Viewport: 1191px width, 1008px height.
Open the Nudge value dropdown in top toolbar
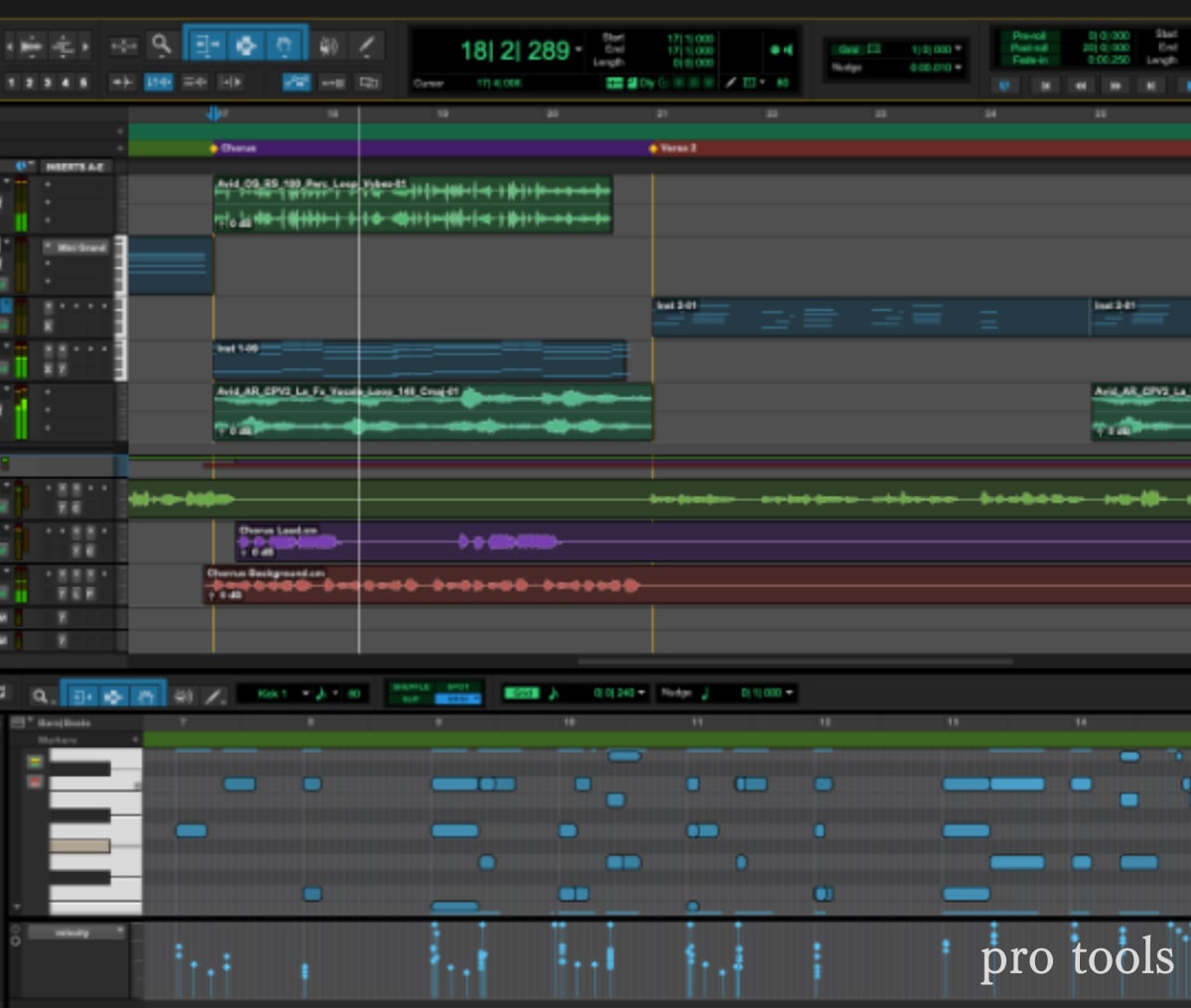pos(958,67)
